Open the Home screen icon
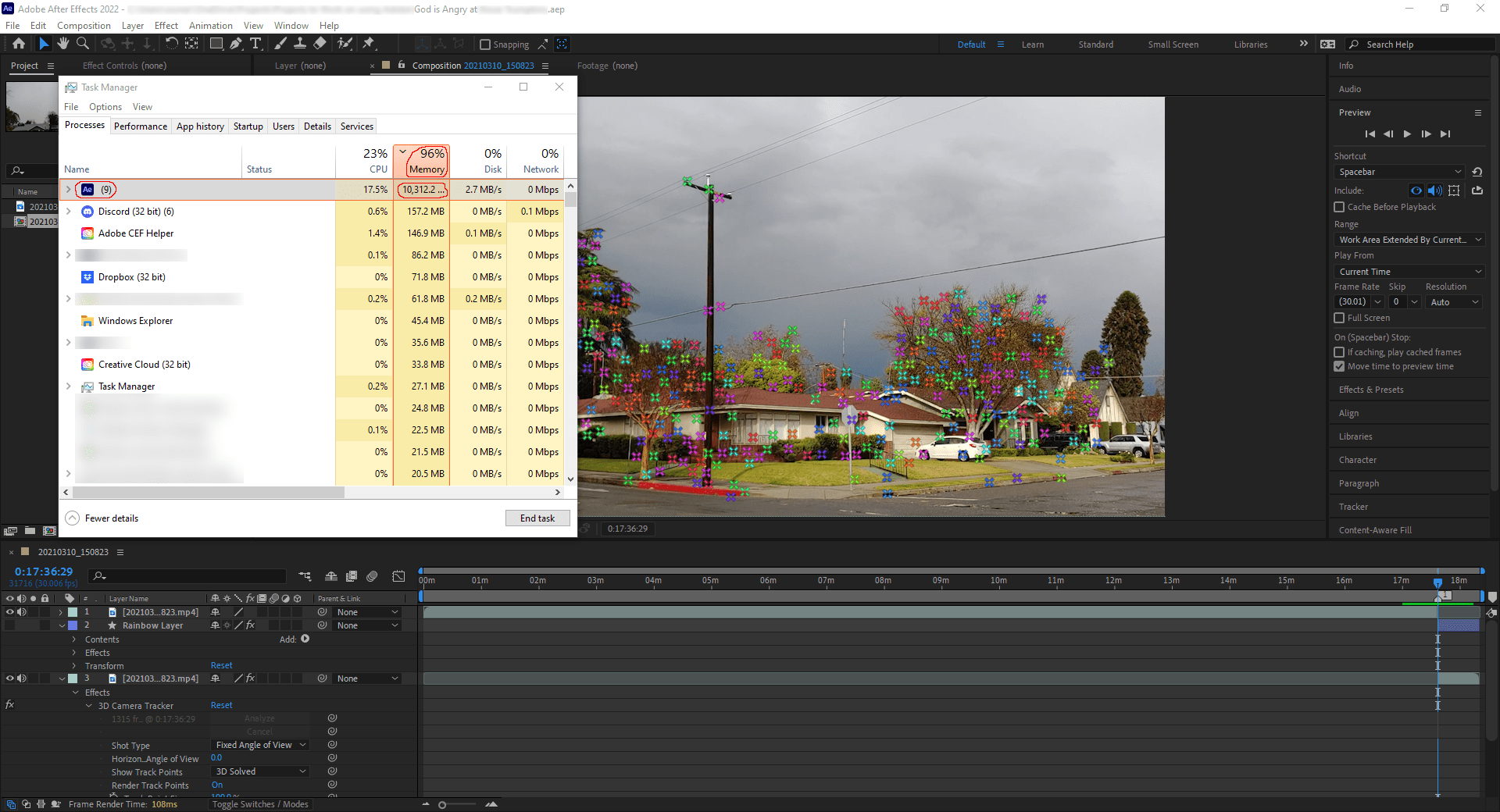This screenshot has height=812, width=1500. [x=19, y=44]
